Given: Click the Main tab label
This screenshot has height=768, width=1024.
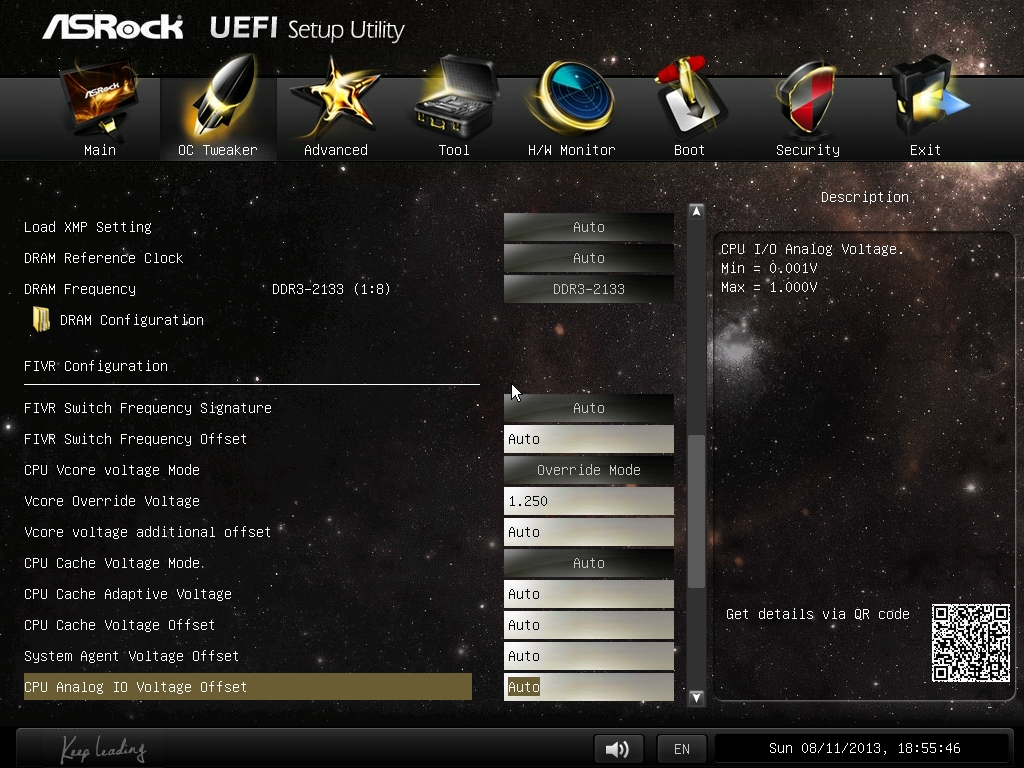Looking at the screenshot, I should pos(100,150).
